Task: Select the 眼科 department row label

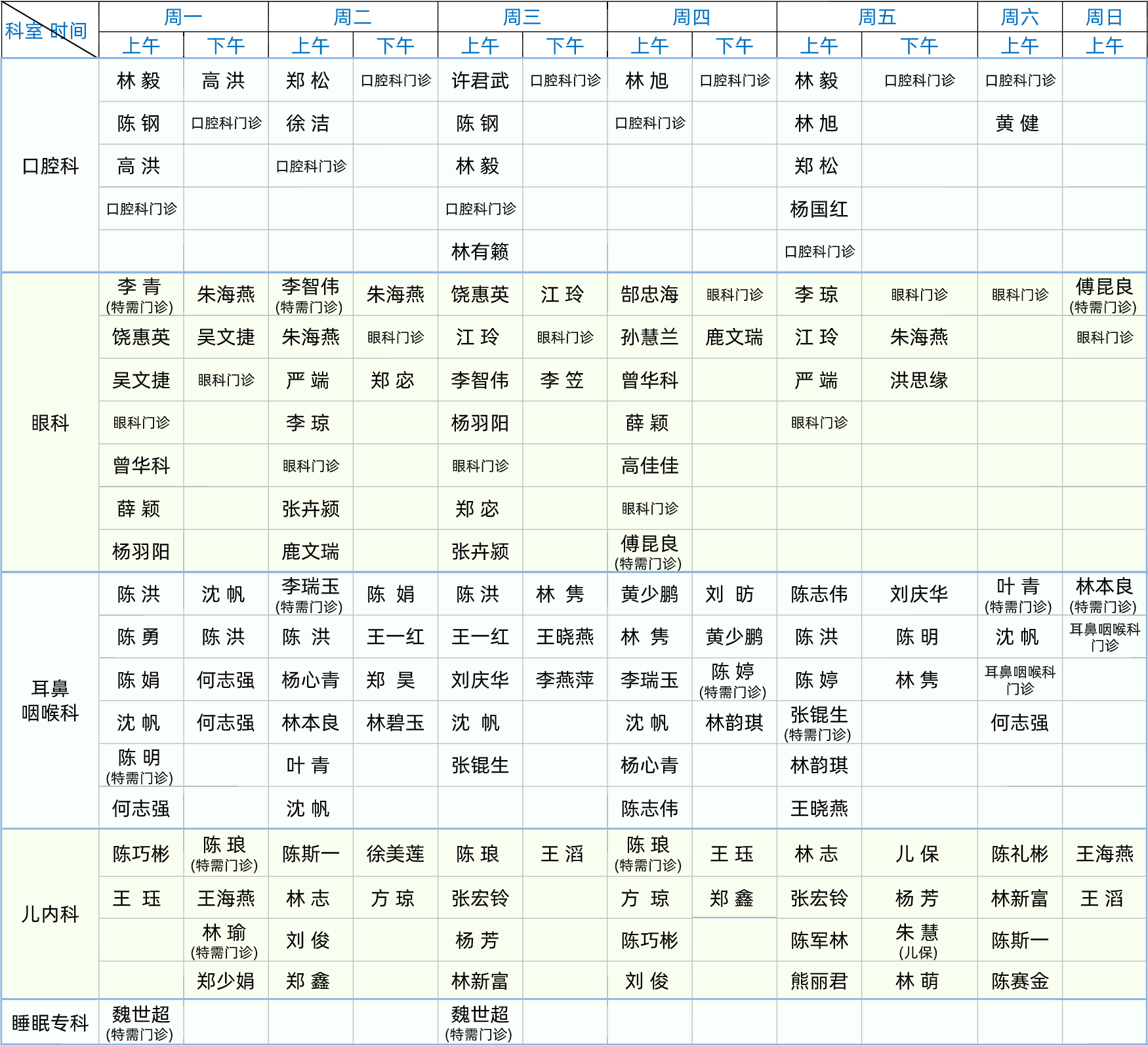Action: (50, 423)
